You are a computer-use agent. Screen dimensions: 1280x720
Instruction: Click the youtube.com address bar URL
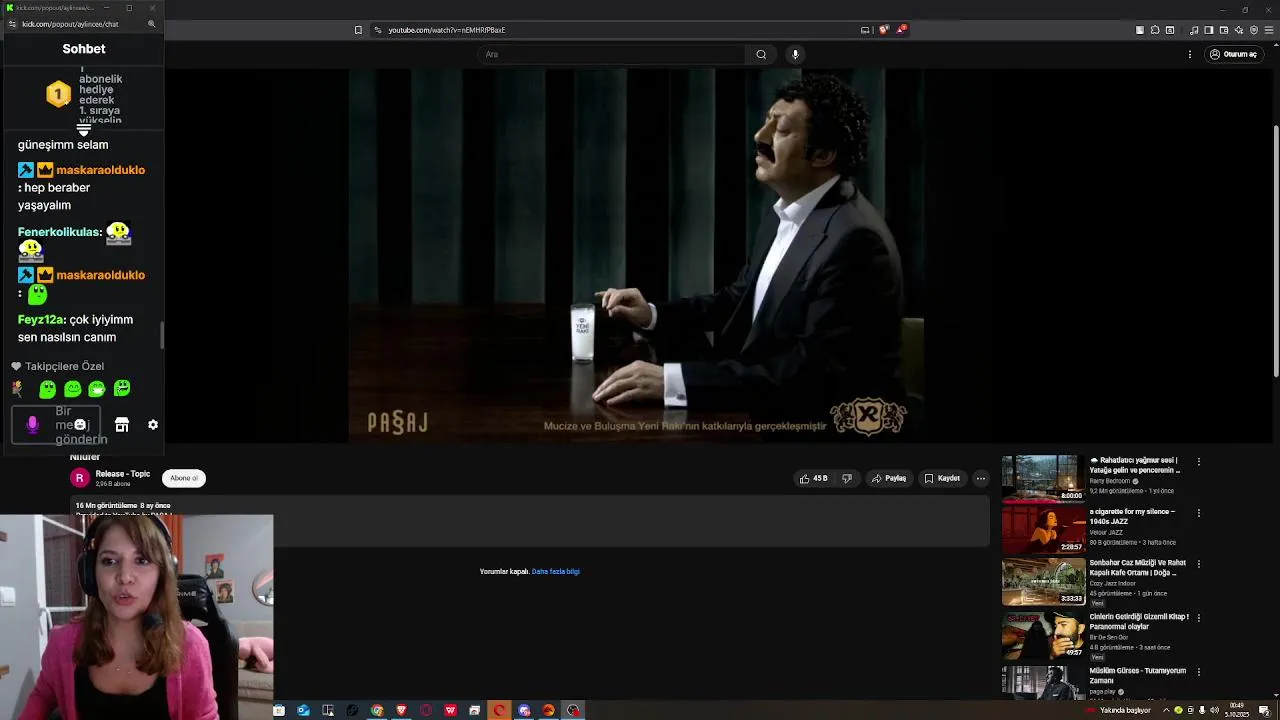(446, 30)
